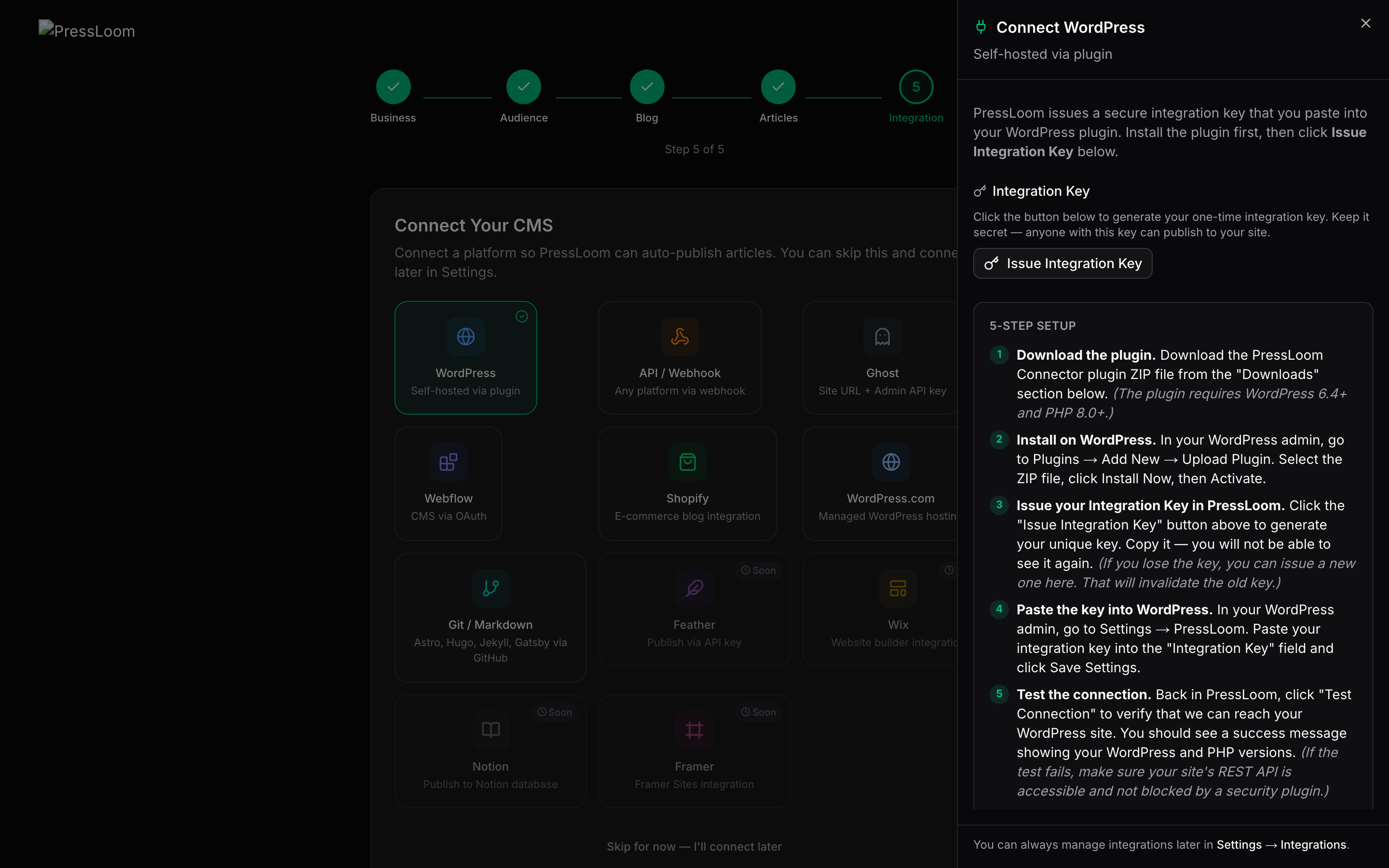Click the Git / Markdown card title
This screenshot has width=1389, height=868.
[491, 624]
